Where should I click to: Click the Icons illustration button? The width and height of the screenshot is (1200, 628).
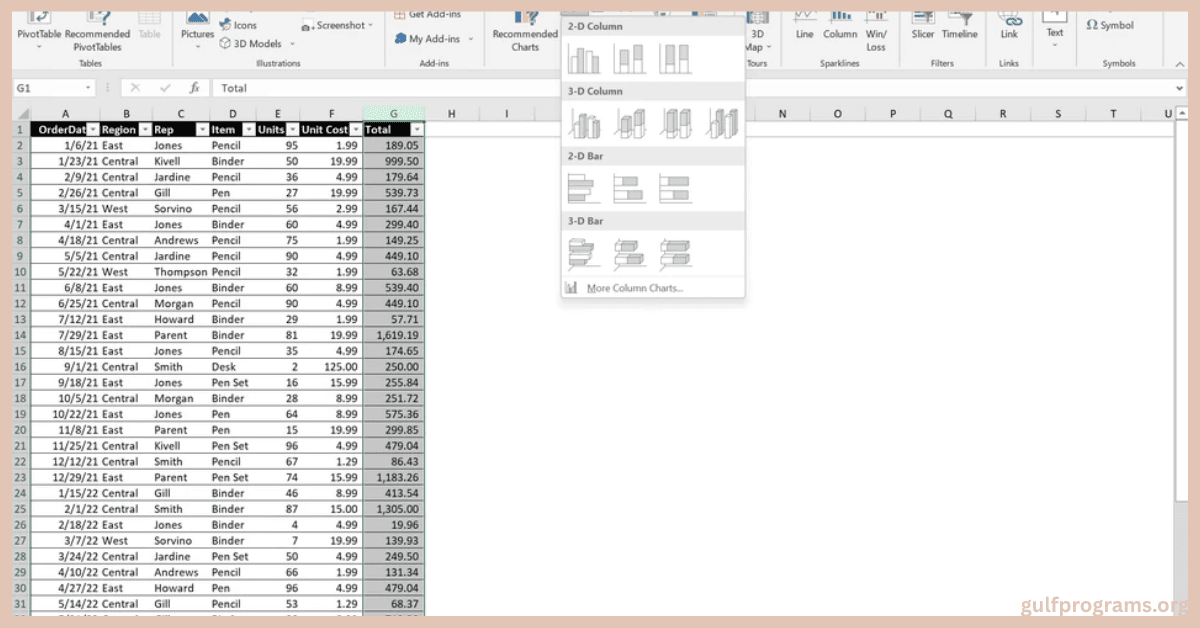coord(238,25)
